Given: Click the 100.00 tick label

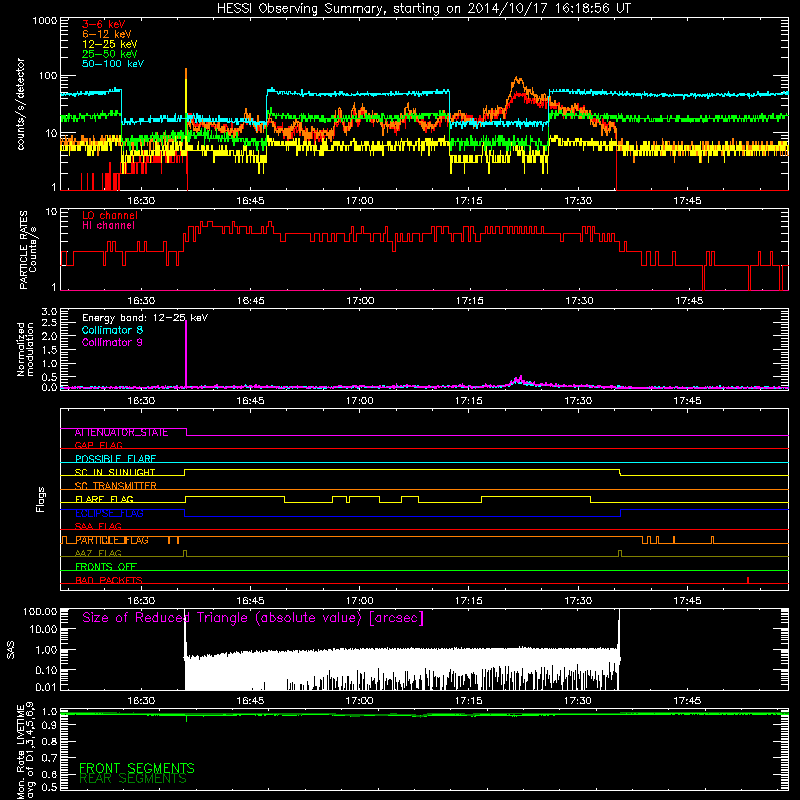Looking at the screenshot, I should point(40,612).
